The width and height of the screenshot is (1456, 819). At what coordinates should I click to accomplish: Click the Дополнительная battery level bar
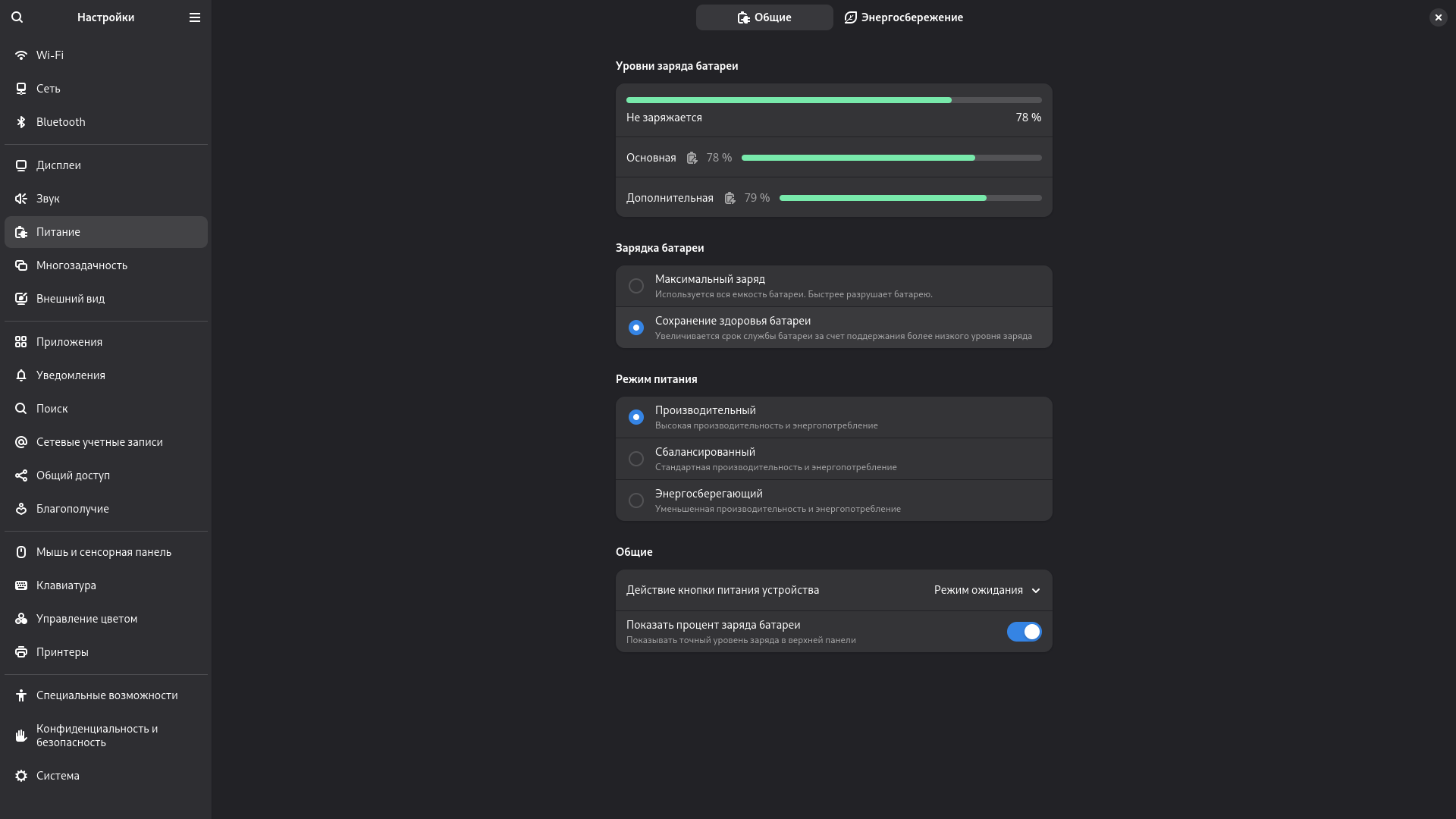click(910, 198)
